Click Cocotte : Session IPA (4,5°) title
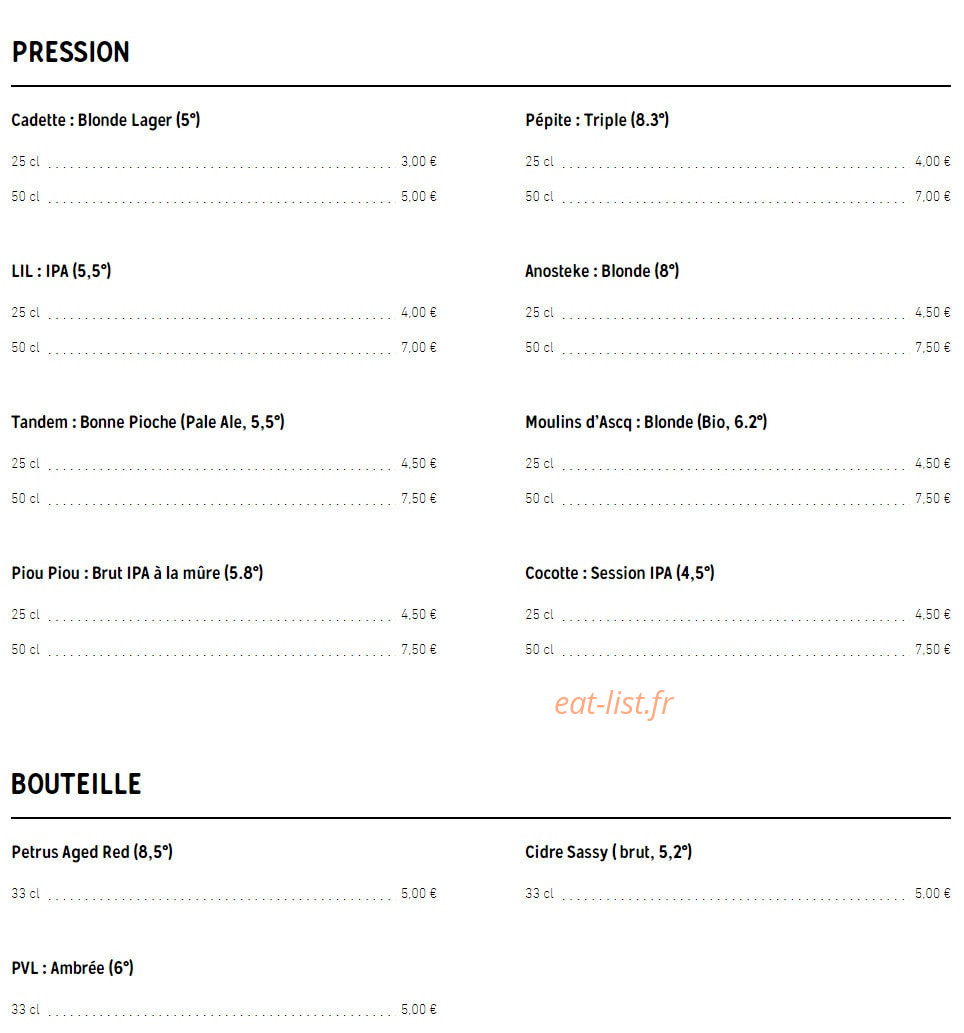The width and height of the screenshot is (964, 1033). [x=620, y=572]
